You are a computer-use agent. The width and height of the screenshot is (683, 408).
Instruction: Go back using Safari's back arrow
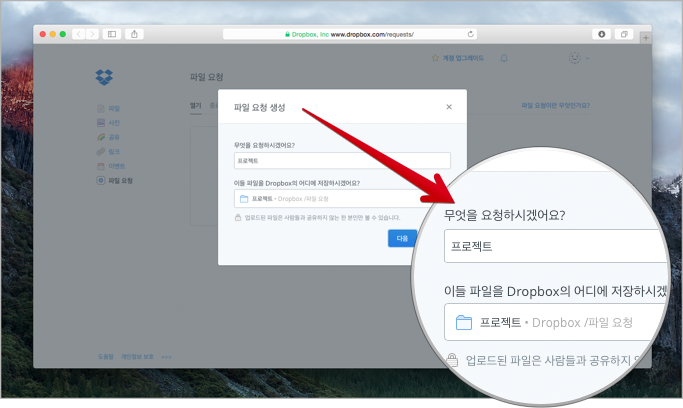coord(78,34)
